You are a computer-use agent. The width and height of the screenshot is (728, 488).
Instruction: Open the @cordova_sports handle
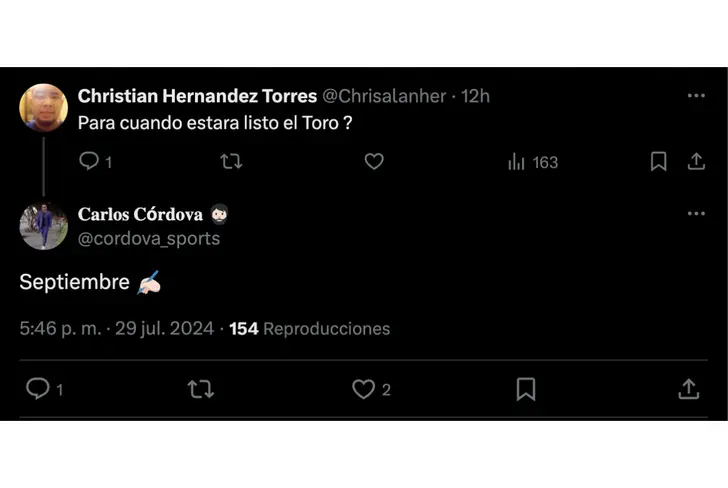pos(149,239)
